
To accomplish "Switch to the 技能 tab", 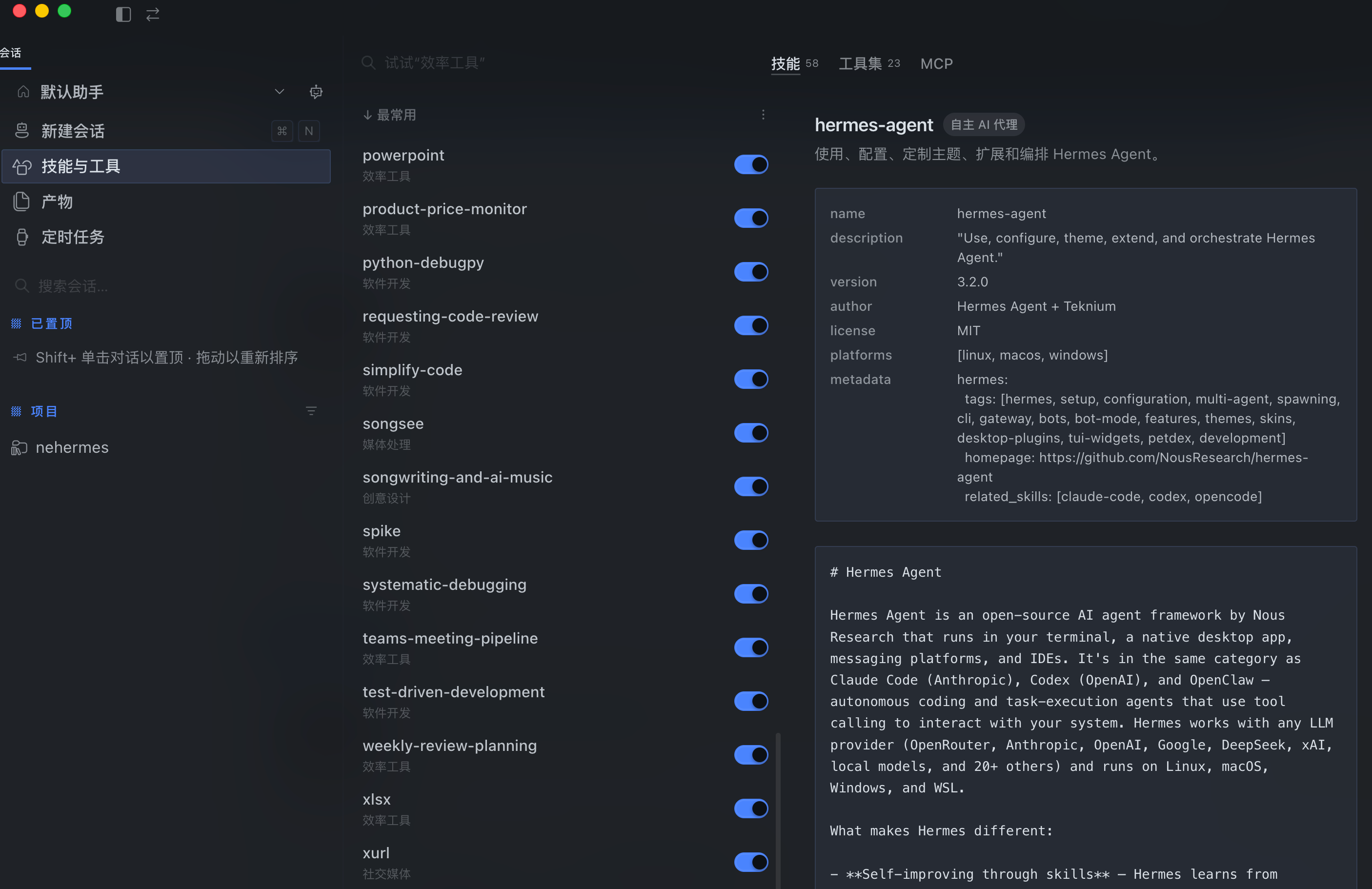I will tap(794, 63).
